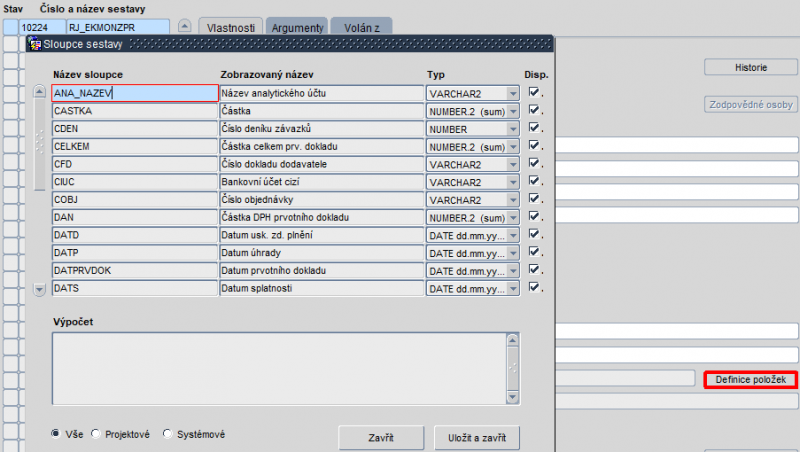The height and width of the screenshot is (452, 800).
Task: Click the column list scrollbar thumb
Action: click(x=40, y=144)
